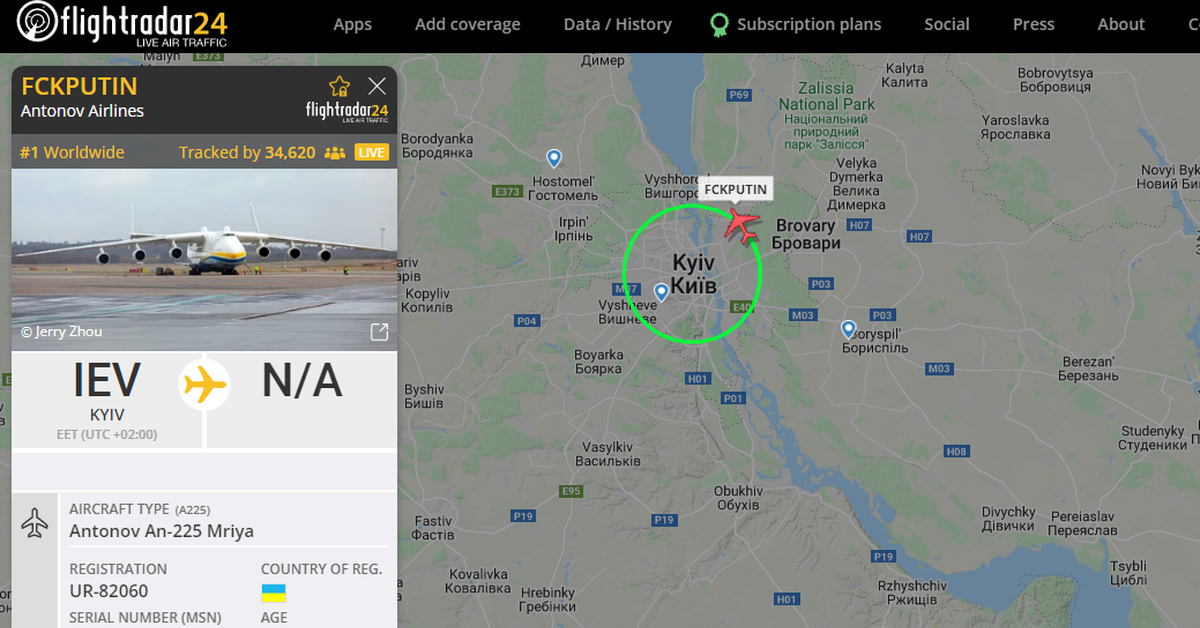Open the Add coverage menu item

click(x=468, y=24)
